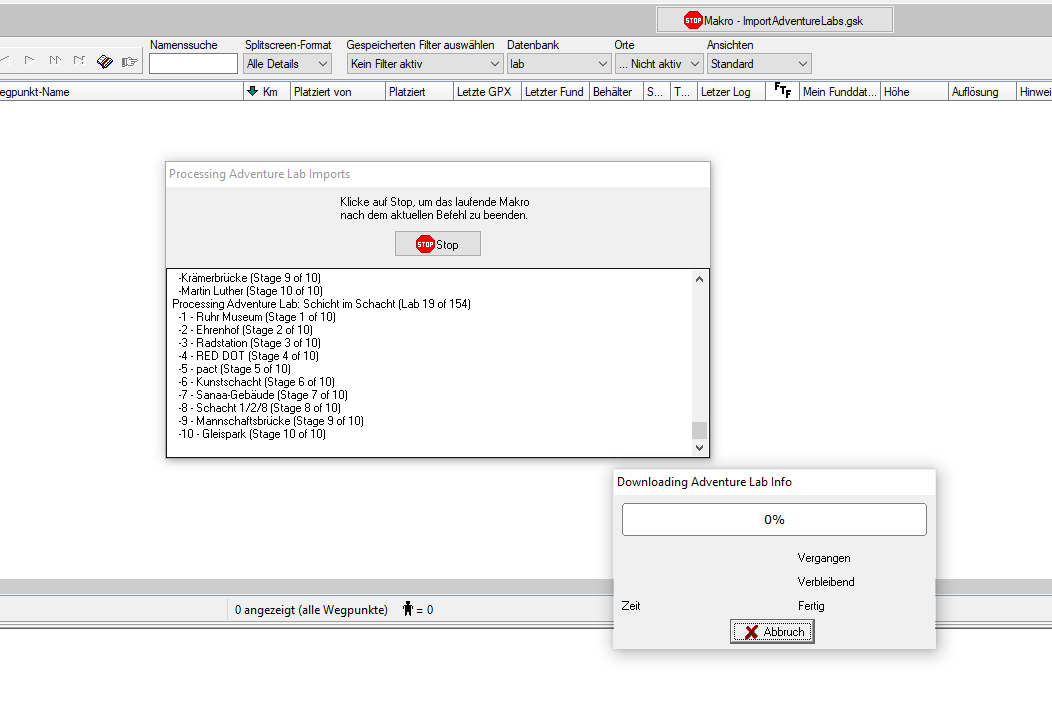Click the stop sign icon on macro button
Viewport: 1052px width, 701px height.
click(x=693, y=21)
